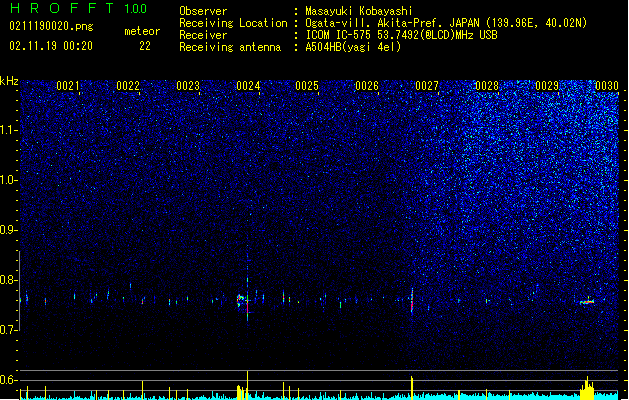This screenshot has height=400, width=629.
Task: Click the 1.1 kHz axis label
Action: pos(9,130)
